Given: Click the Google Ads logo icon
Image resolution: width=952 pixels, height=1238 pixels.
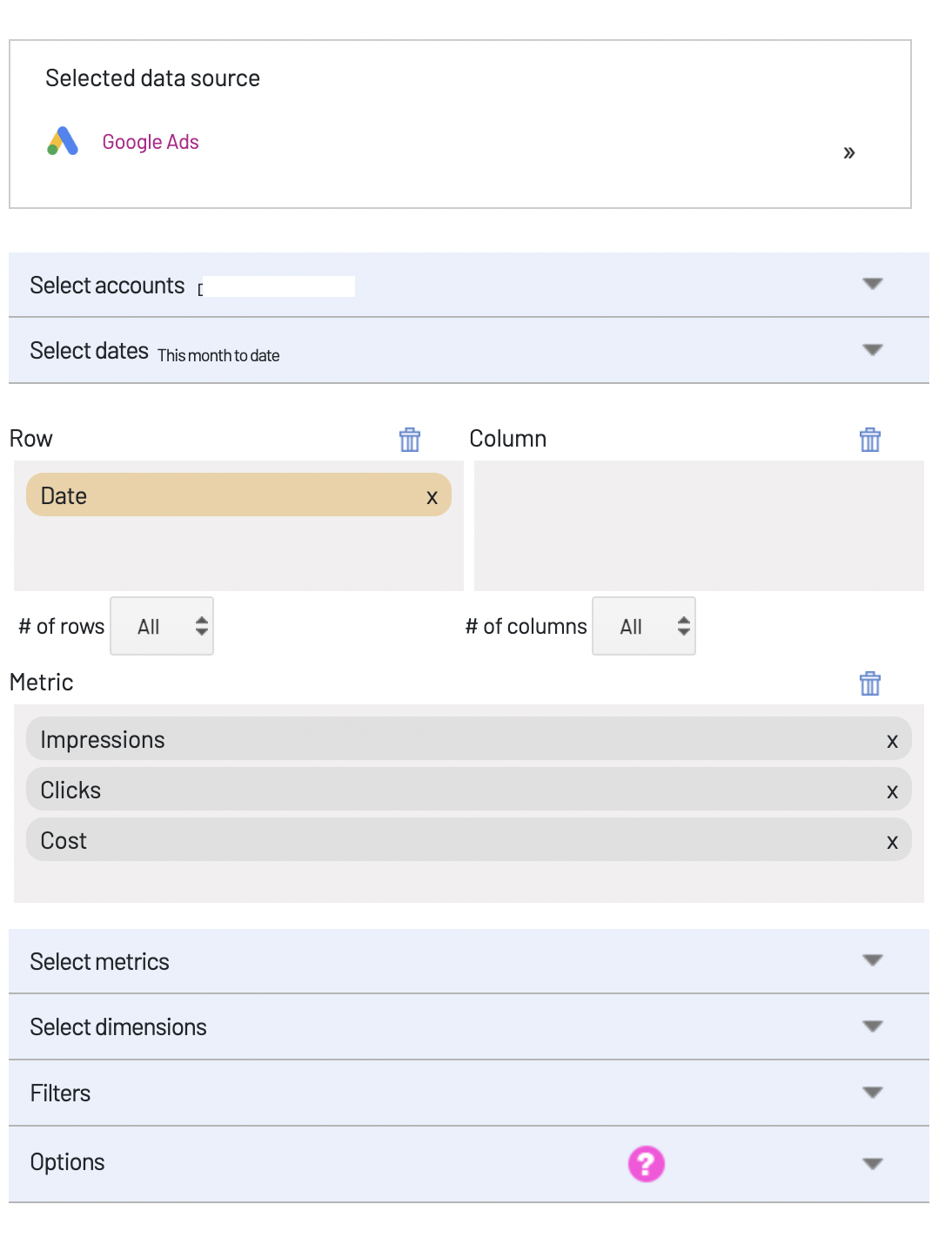Looking at the screenshot, I should [61, 139].
